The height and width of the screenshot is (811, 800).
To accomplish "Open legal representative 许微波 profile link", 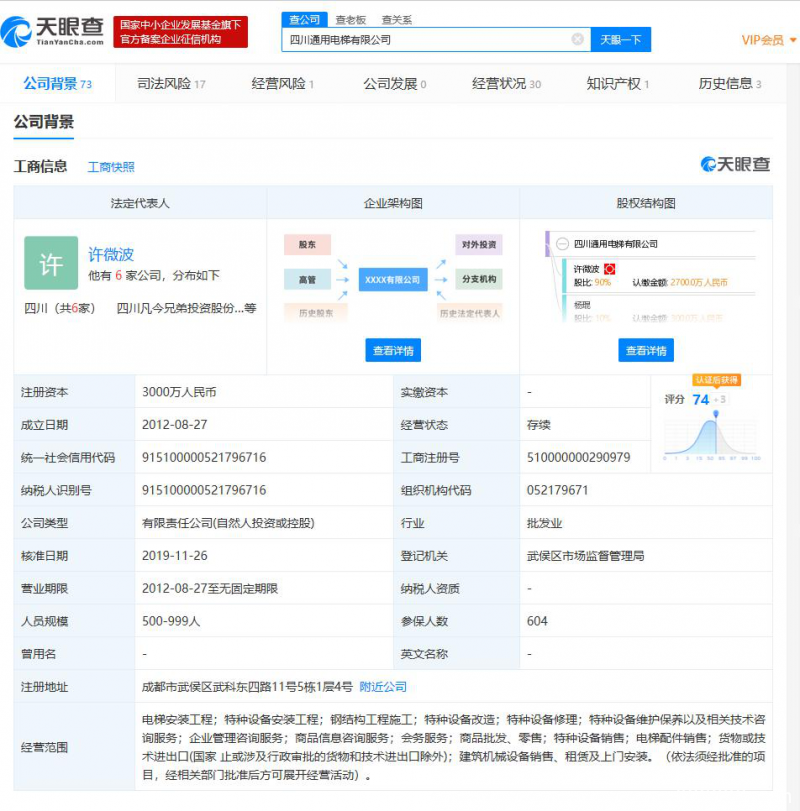I will click(111, 254).
